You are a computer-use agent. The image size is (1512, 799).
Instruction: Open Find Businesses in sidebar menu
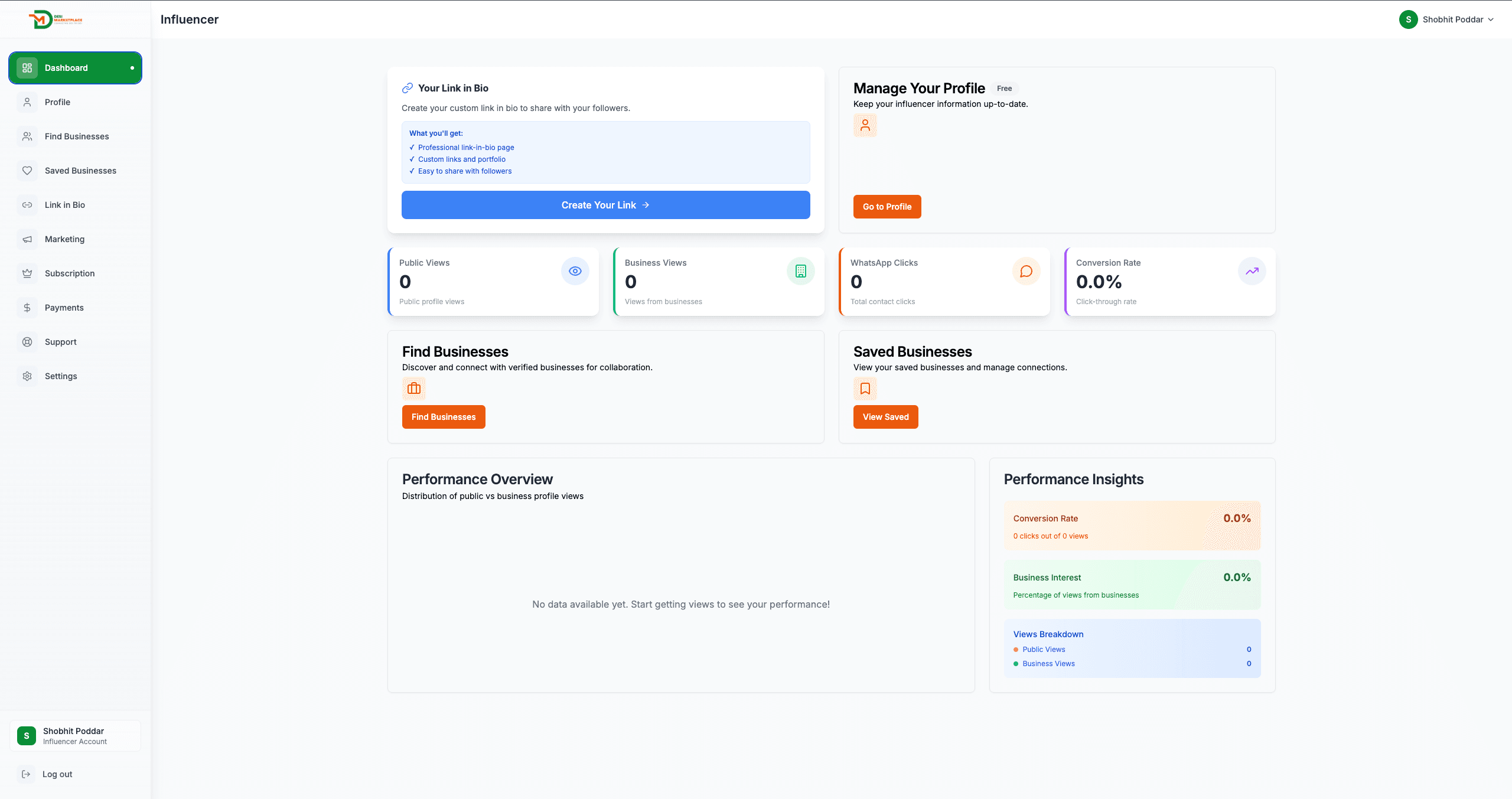click(76, 136)
